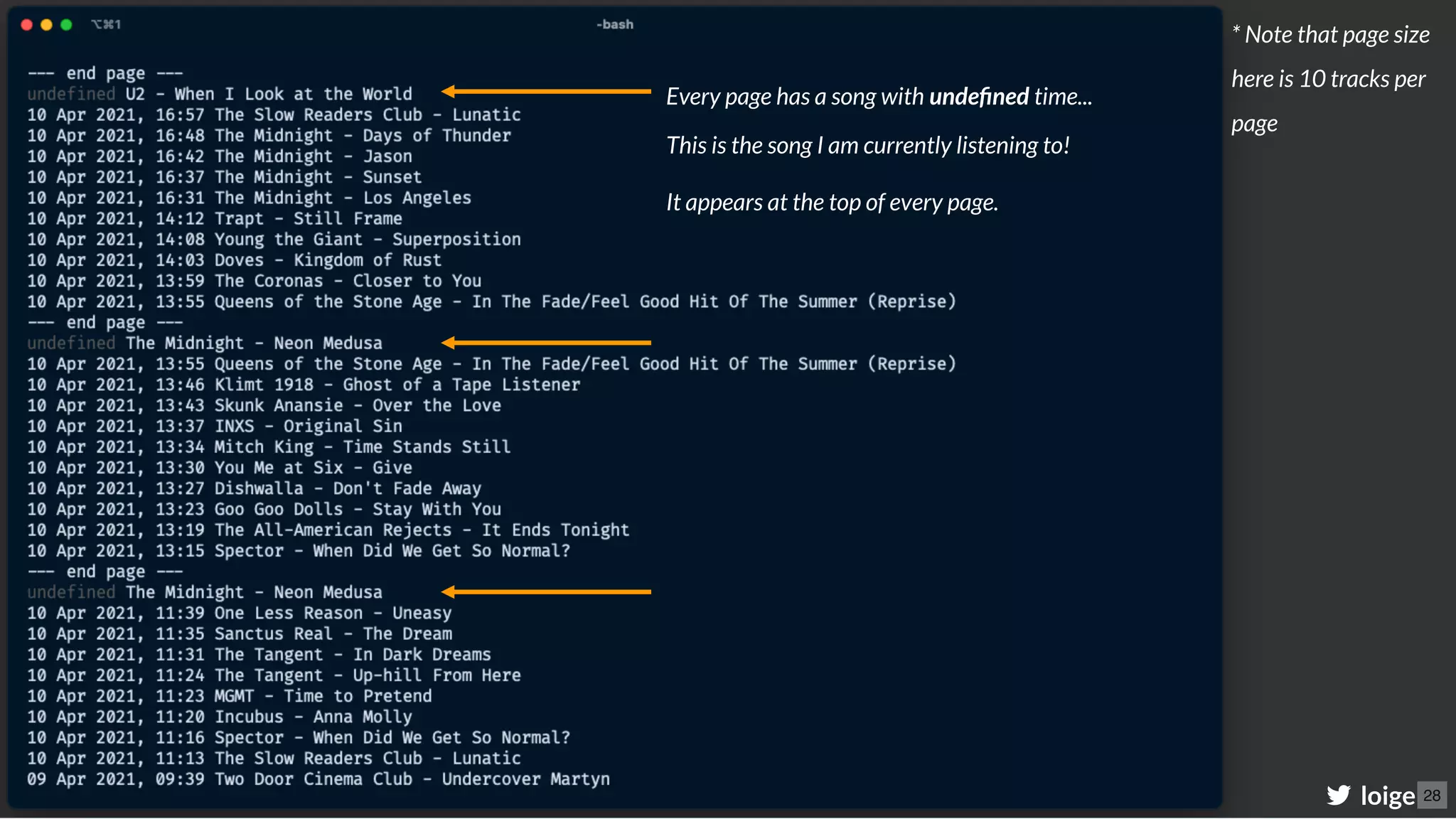Image resolution: width=1456 pixels, height=819 pixels.
Task: Select the 11:13 Slow Readers Club - Lunatic line
Action: tap(274, 759)
